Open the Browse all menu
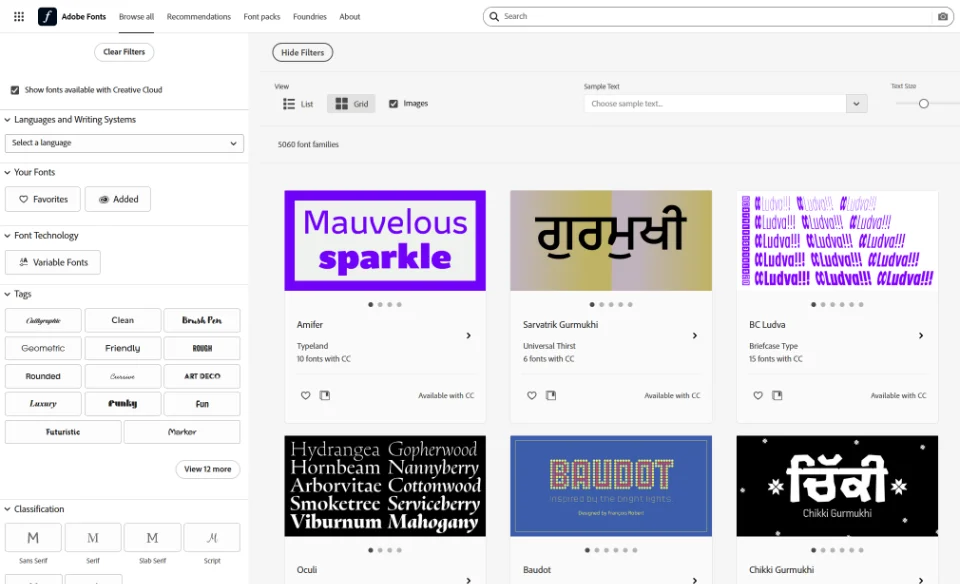Image resolution: width=960 pixels, height=584 pixels. 136,16
